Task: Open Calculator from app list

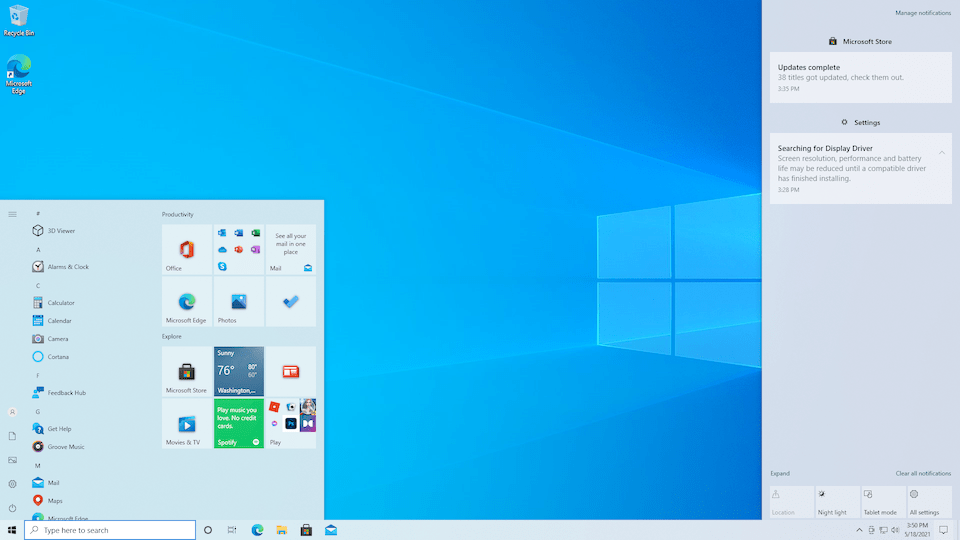Action: click(53, 302)
